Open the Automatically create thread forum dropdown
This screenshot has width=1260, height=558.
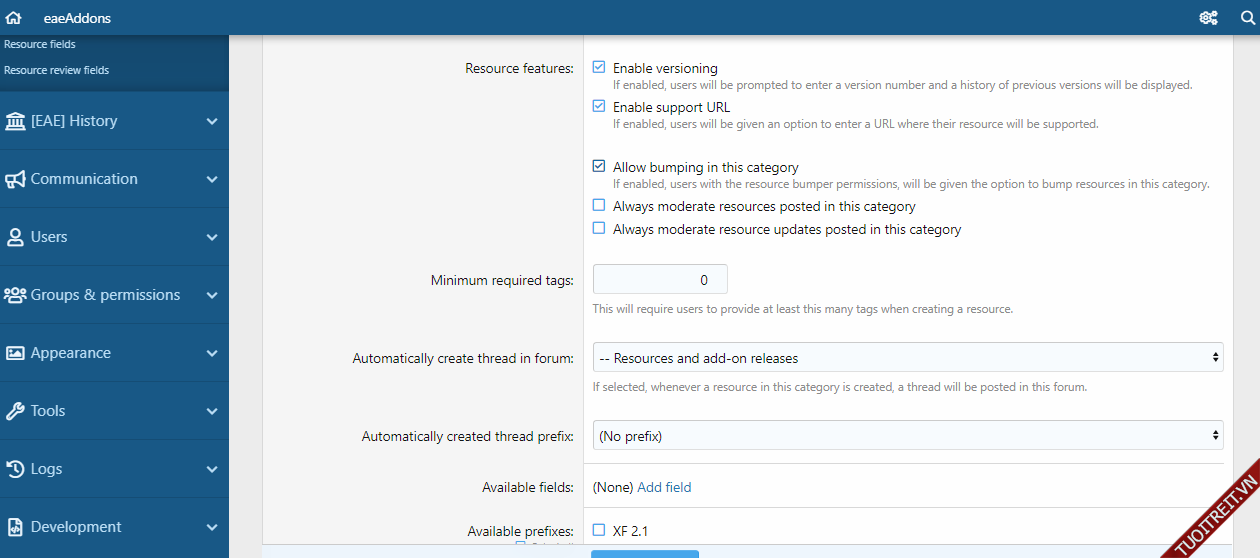(907, 358)
